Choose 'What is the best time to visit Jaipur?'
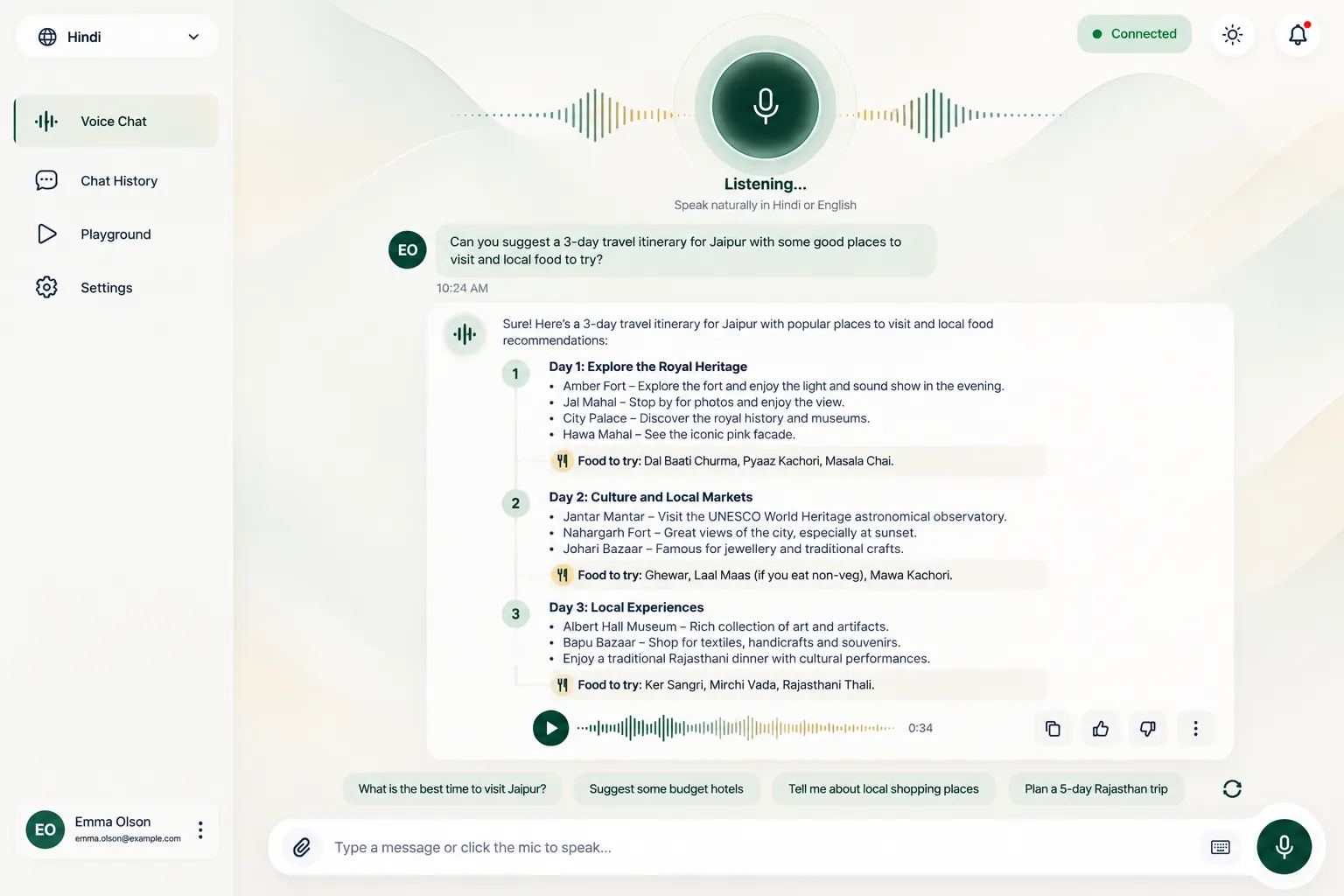Screen dimensions: 1344x896 (452, 788)
